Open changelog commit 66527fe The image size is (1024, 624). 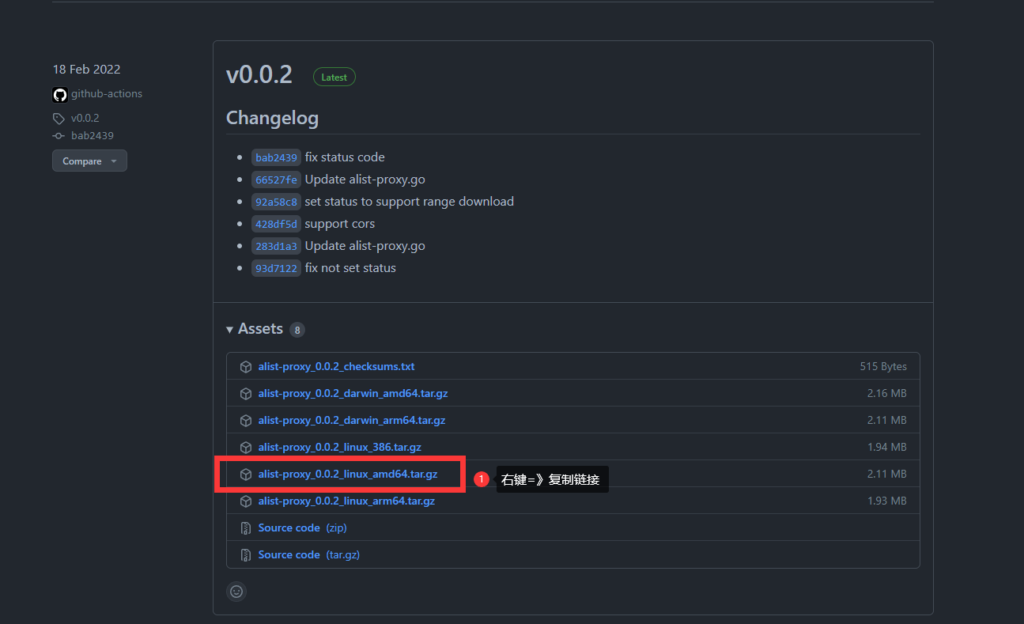tap(276, 179)
